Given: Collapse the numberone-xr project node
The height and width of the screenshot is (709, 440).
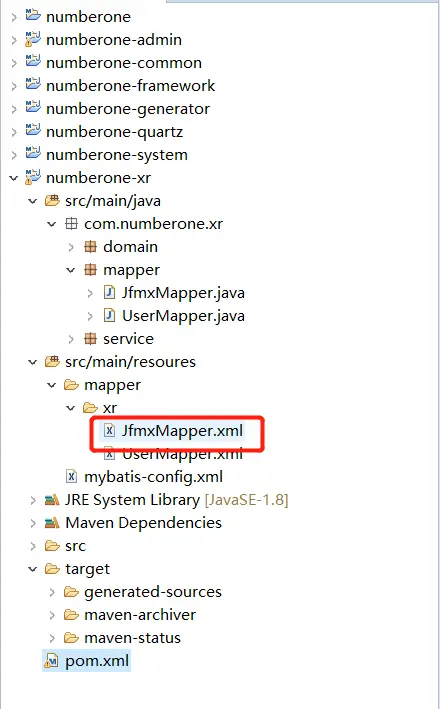Looking at the screenshot, I should 14,178.
